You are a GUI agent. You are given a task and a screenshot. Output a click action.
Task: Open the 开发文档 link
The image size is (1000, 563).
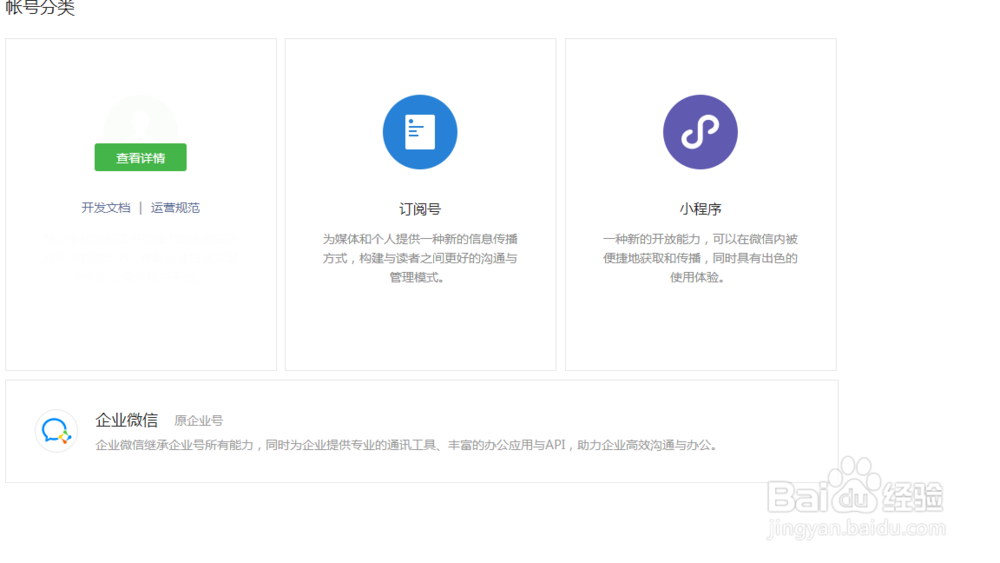point(106,208)
